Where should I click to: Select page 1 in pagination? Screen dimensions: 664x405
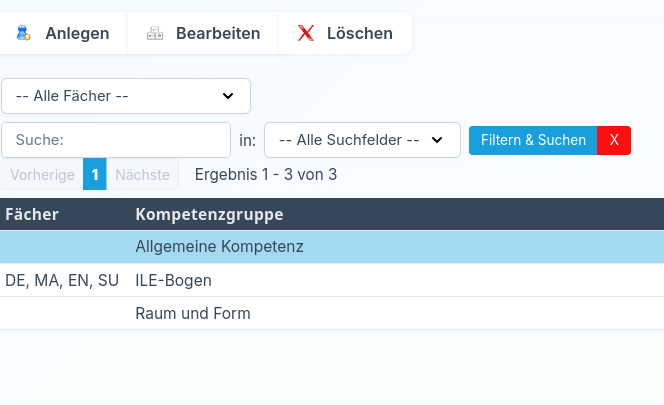tap(95, 174)
